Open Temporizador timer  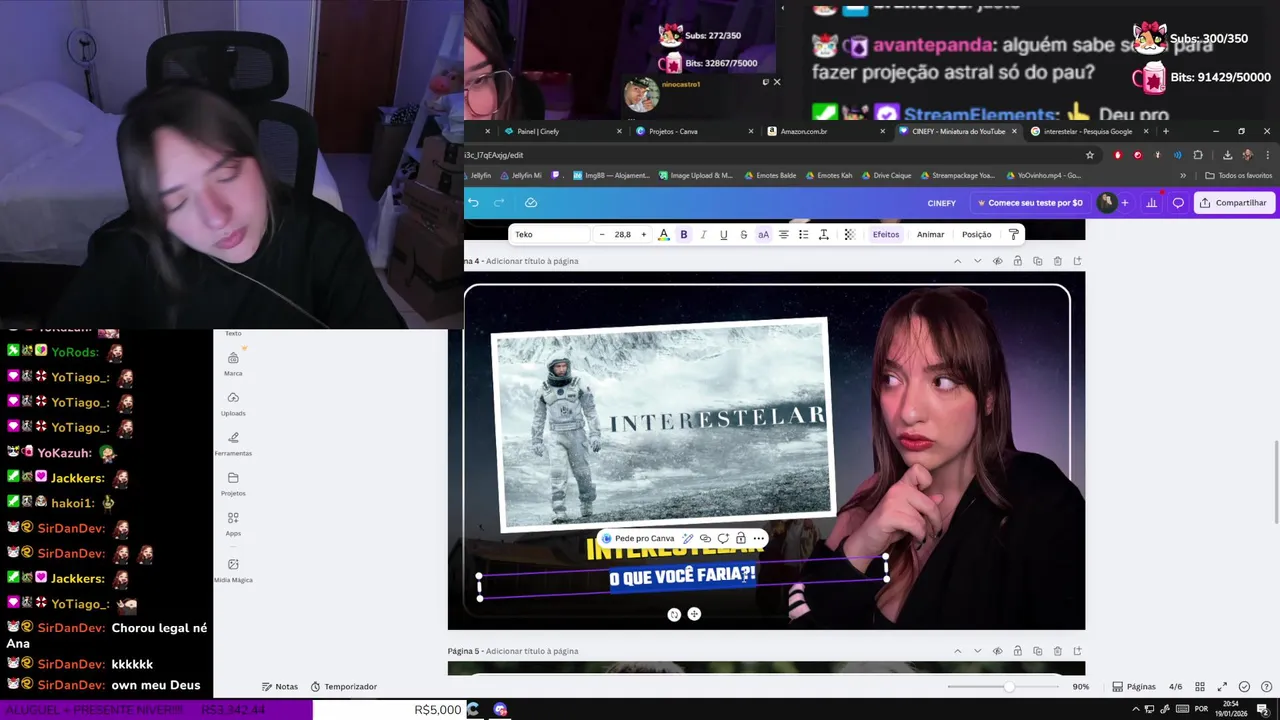pyautogui.click(x=343, y=687)
